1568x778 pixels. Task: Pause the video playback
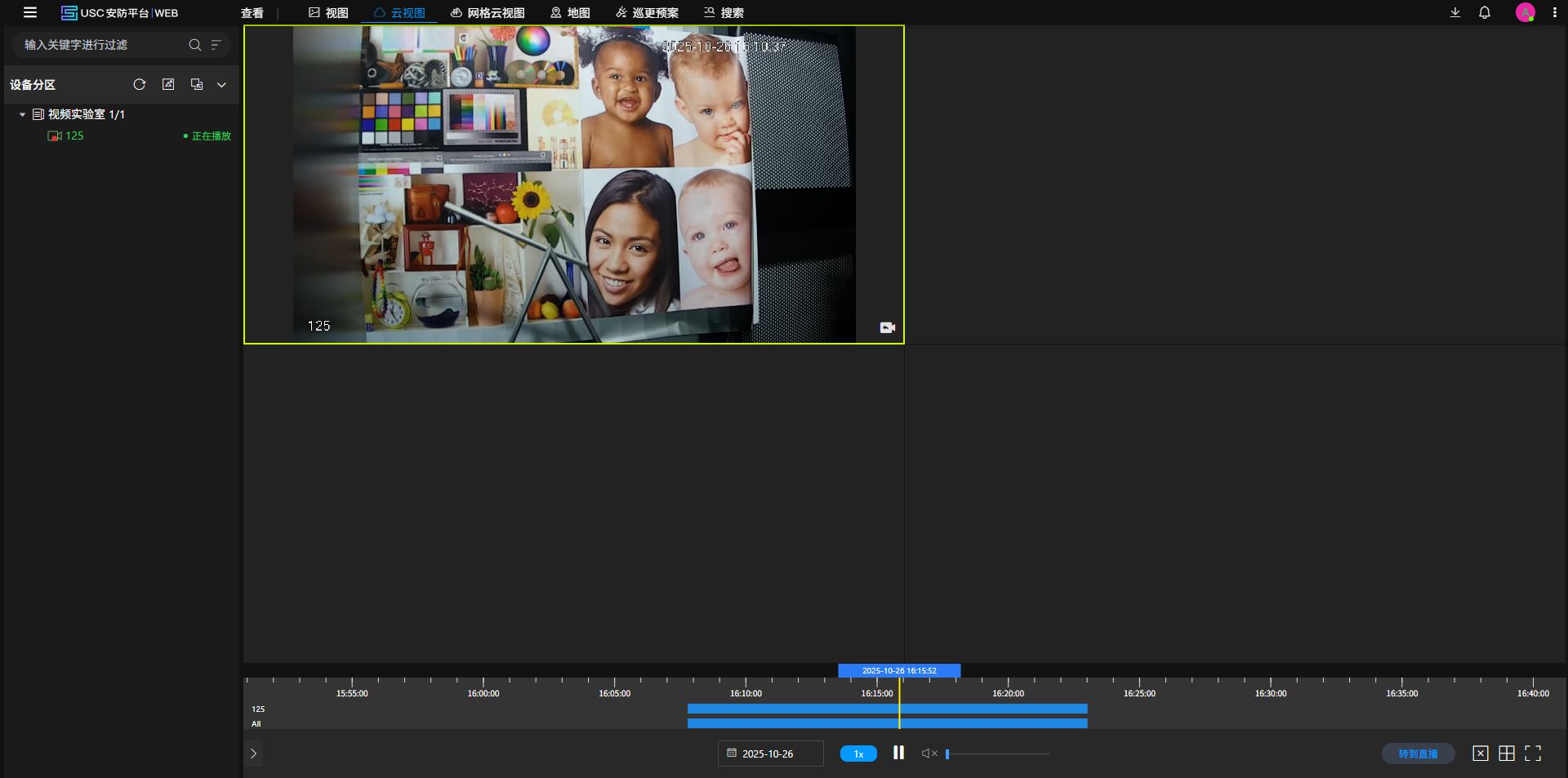(x=898, y=753)
